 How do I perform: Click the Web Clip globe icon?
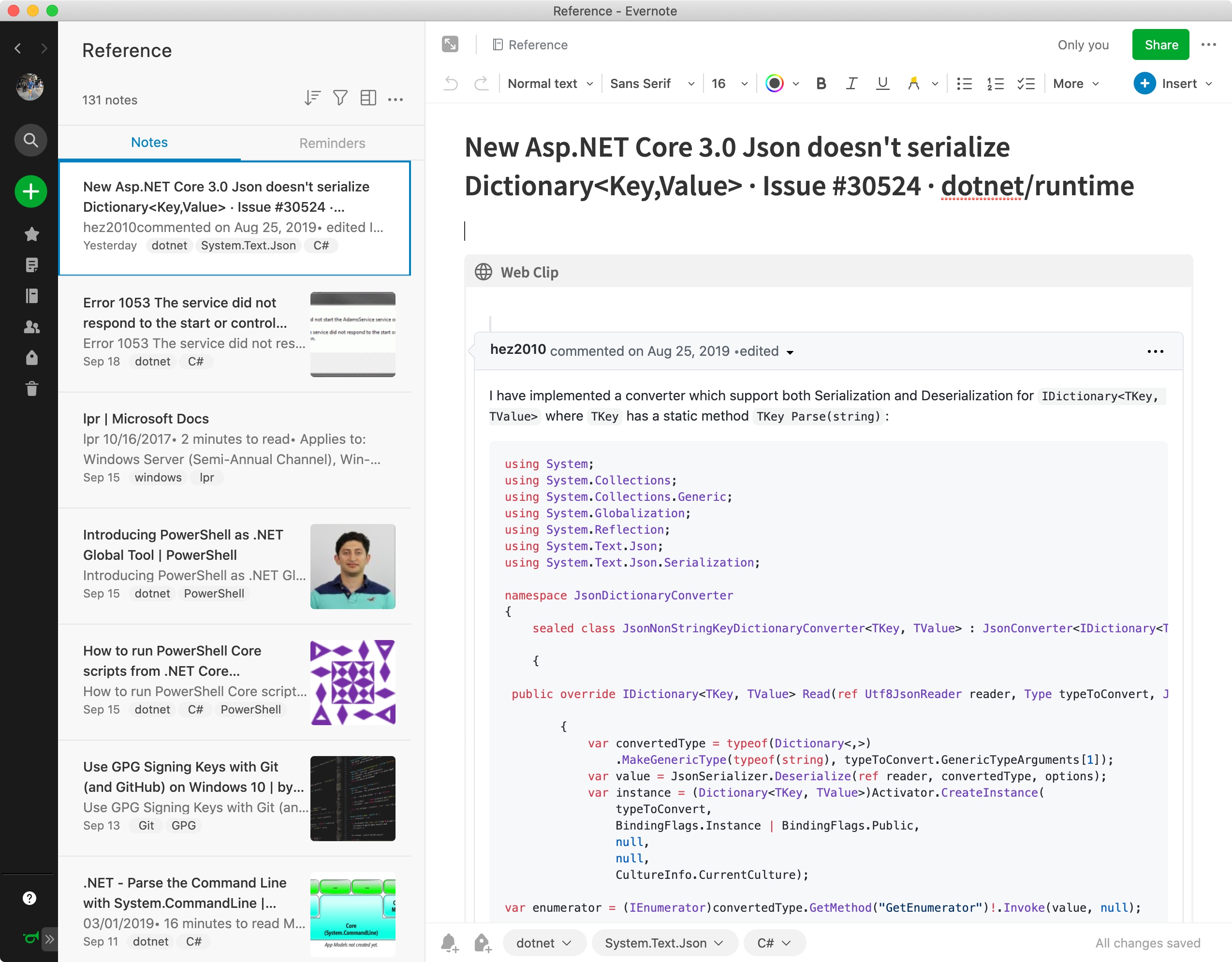[x=484, y=273]
